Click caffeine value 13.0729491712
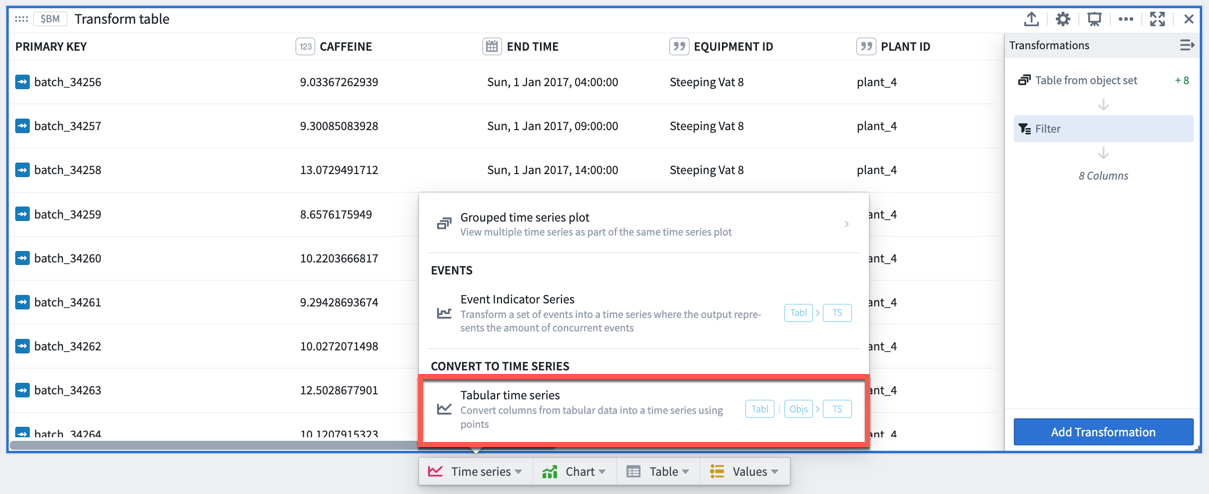The height and width of the screenshot is (494, 1209). point(339,170)
